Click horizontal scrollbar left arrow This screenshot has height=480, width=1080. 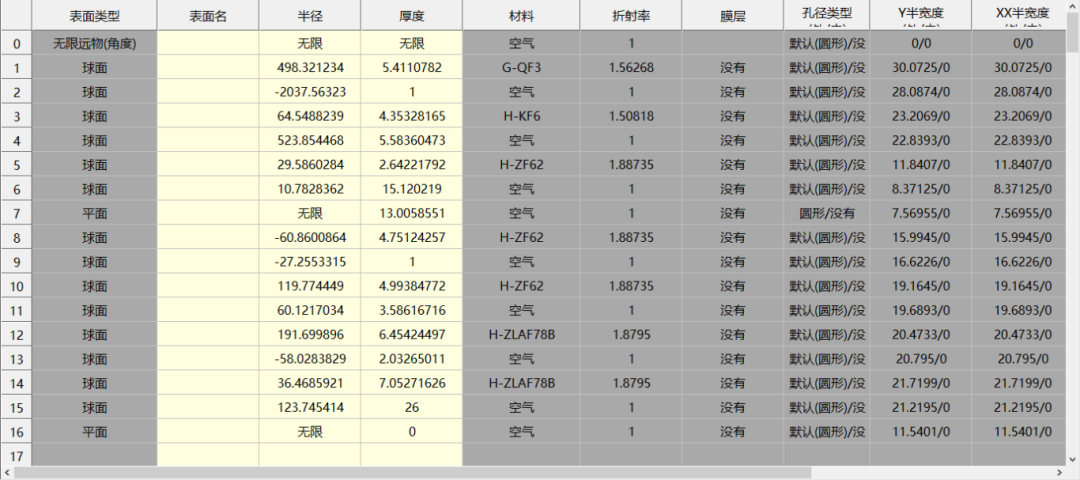(x=6, y=473)
